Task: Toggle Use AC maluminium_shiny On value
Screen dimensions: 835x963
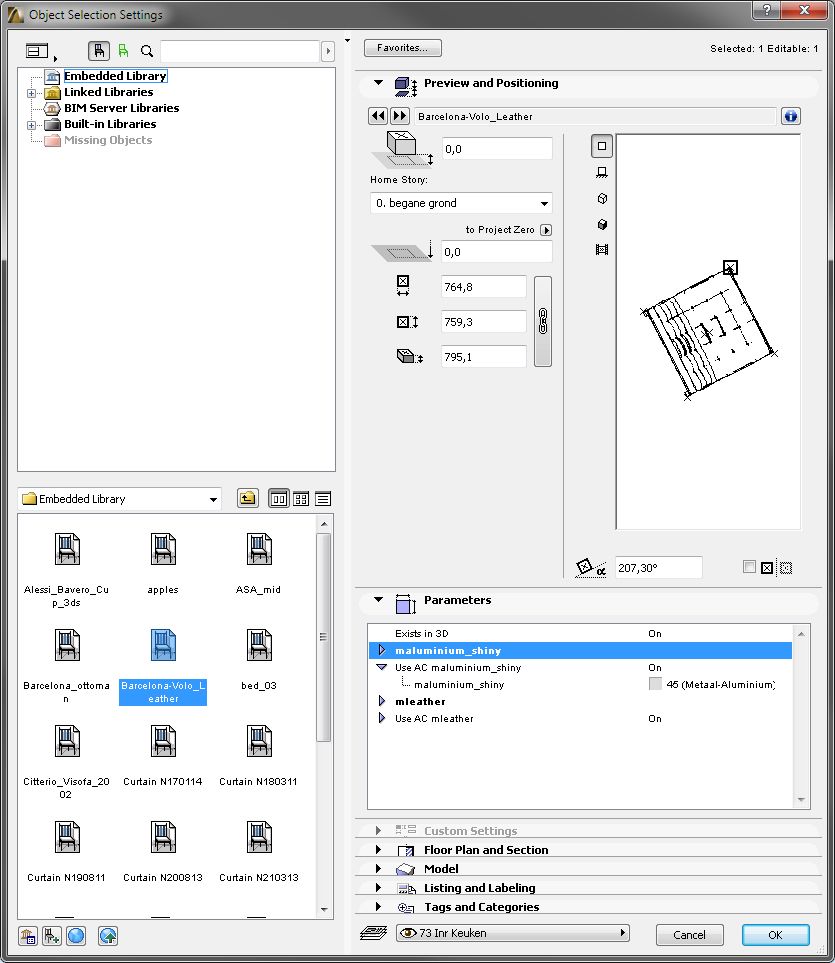Action: 655,667
